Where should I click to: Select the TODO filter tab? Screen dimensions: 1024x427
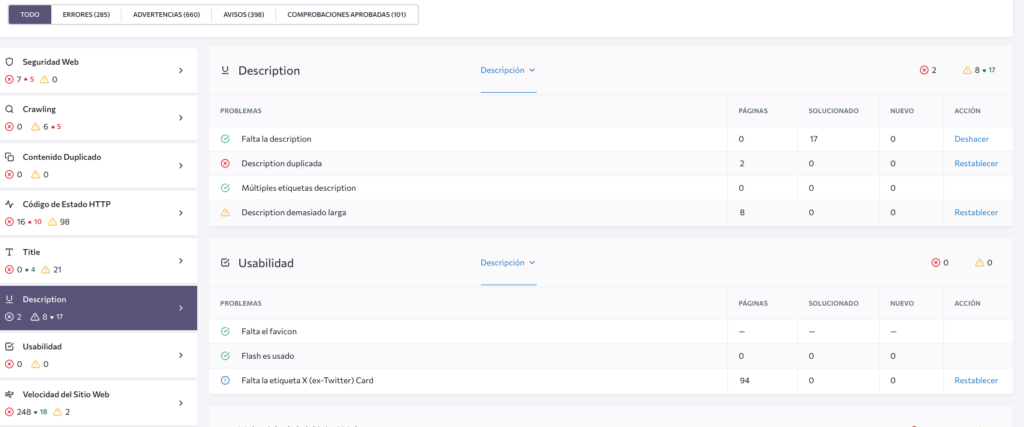30,14
